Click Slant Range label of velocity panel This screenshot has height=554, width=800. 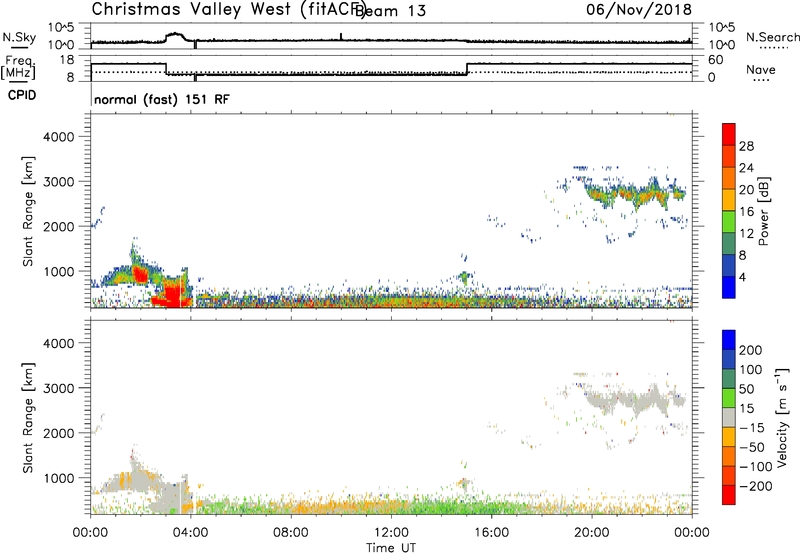[x=28, y=418]
